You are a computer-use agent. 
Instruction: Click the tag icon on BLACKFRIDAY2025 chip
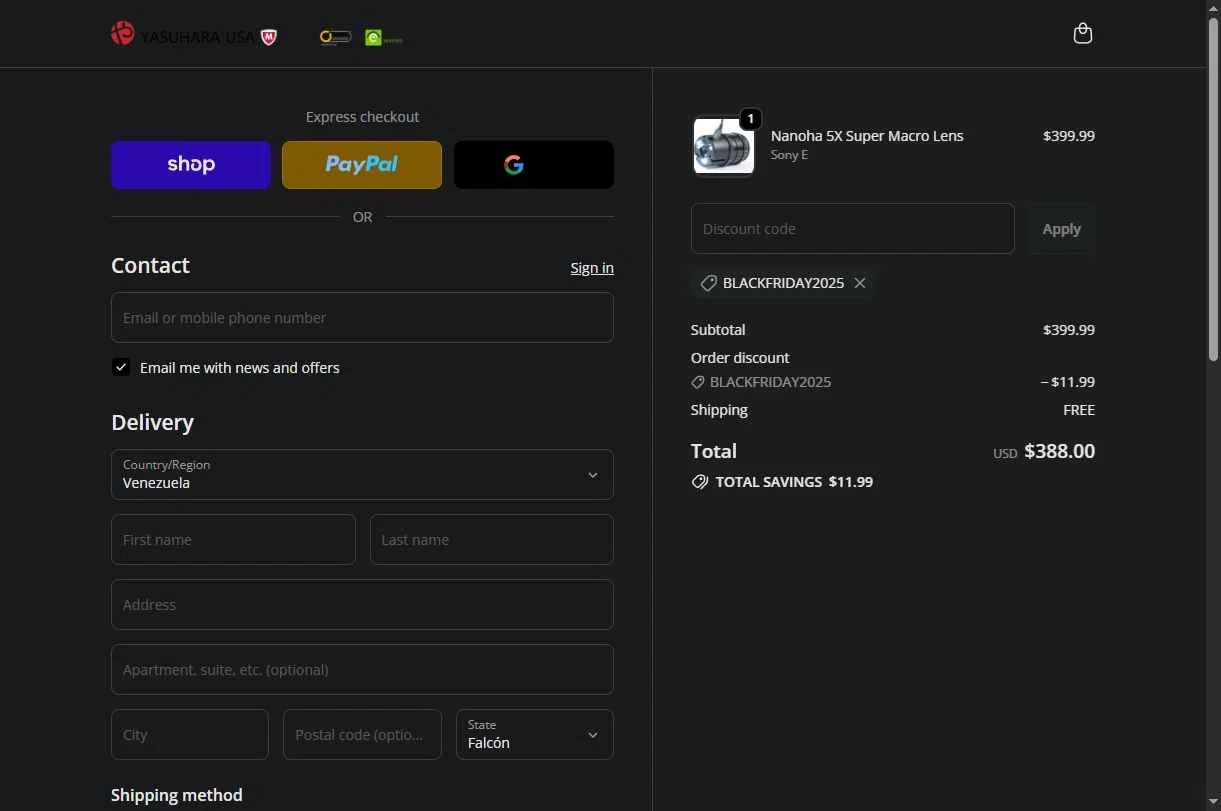(708, 283)
